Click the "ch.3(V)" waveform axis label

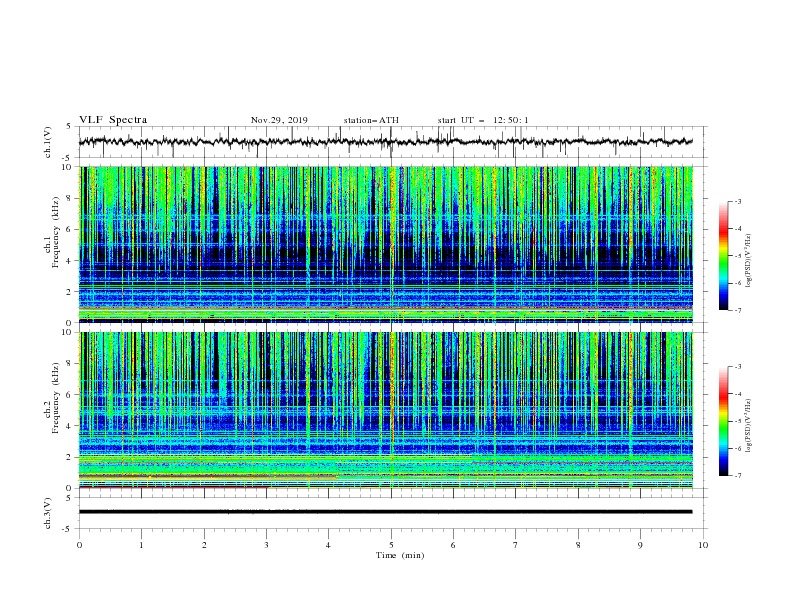[48, 513]
